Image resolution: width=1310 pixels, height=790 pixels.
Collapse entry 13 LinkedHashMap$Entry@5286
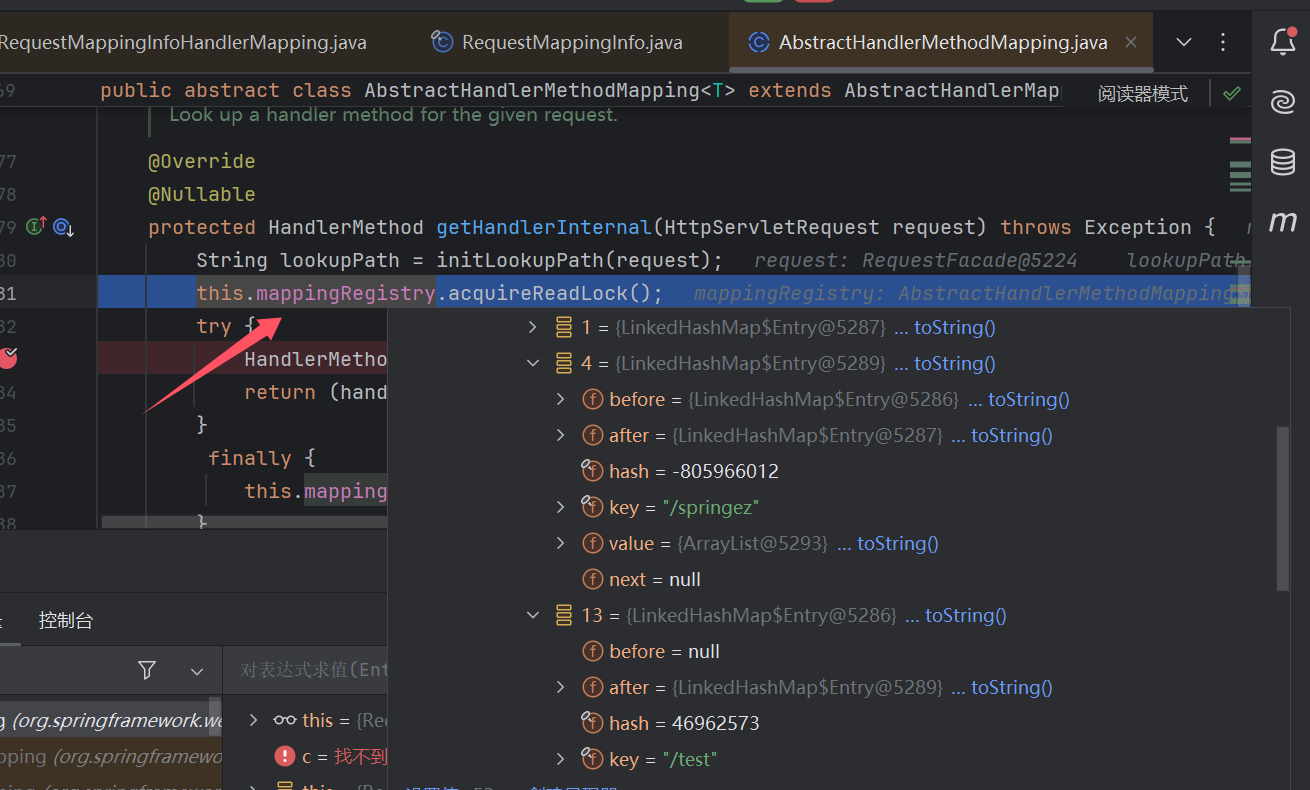click(x=533, y=615)
